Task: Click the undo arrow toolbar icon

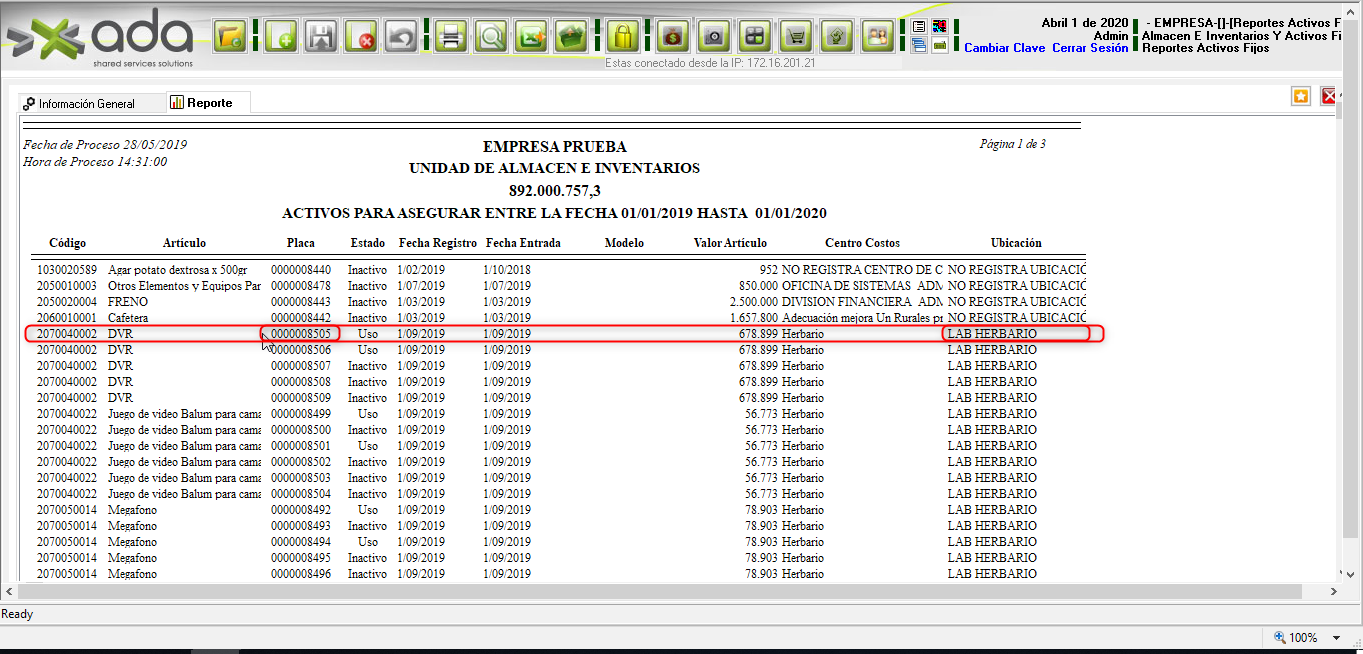Action: pyautogui.click(x=400, y=37)
